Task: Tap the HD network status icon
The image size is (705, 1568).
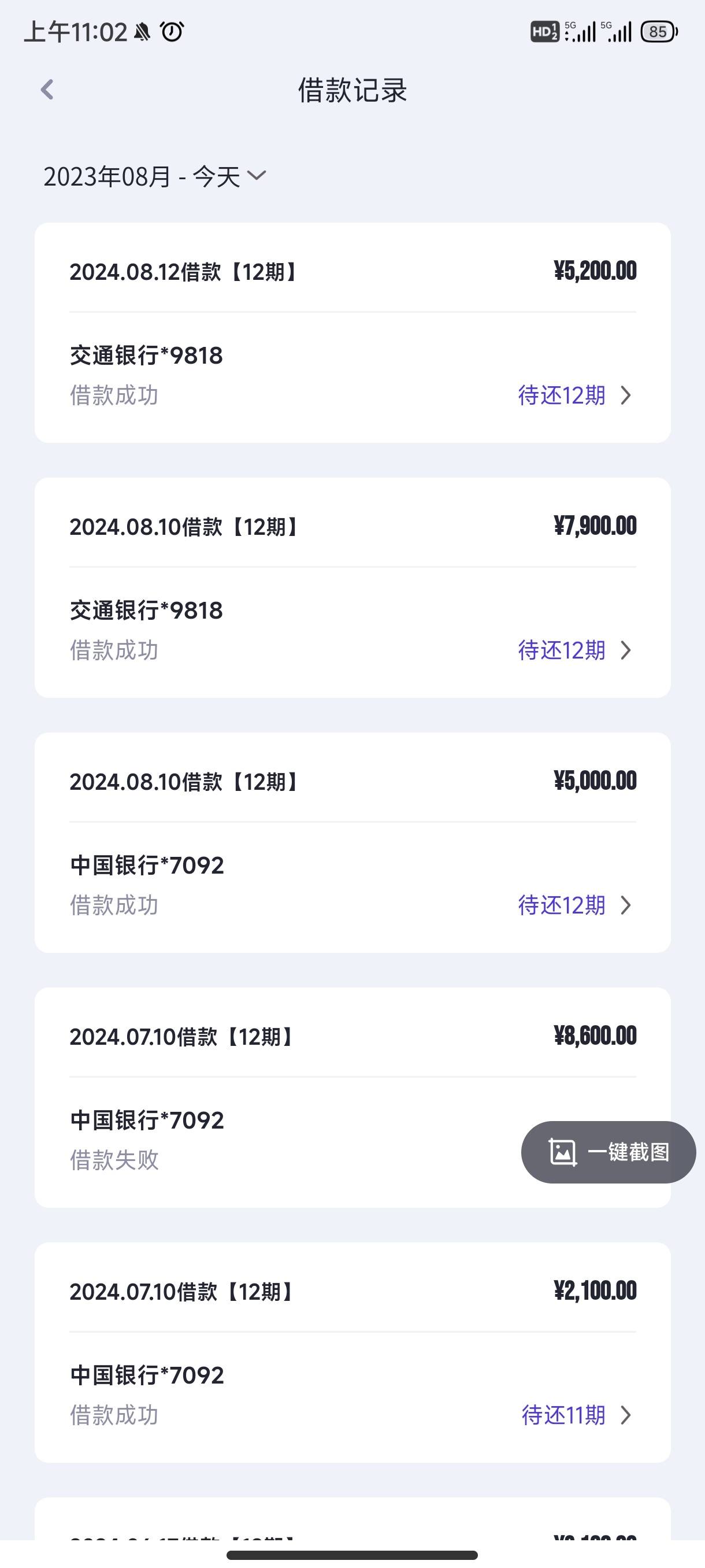Action: 544,32
